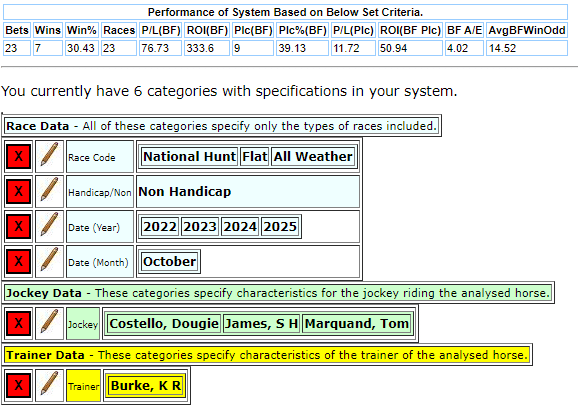This screenshot has width=578, height=412.
Task: Click the Date (Month) label
Action: [100, 262]
